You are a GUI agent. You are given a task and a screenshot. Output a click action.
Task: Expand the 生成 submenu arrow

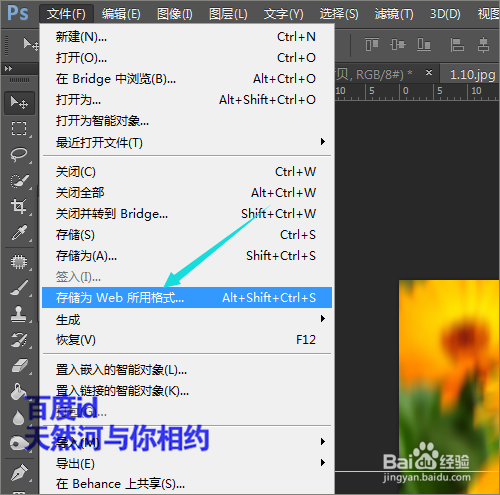pyautogui.click(x=322, y=319)
